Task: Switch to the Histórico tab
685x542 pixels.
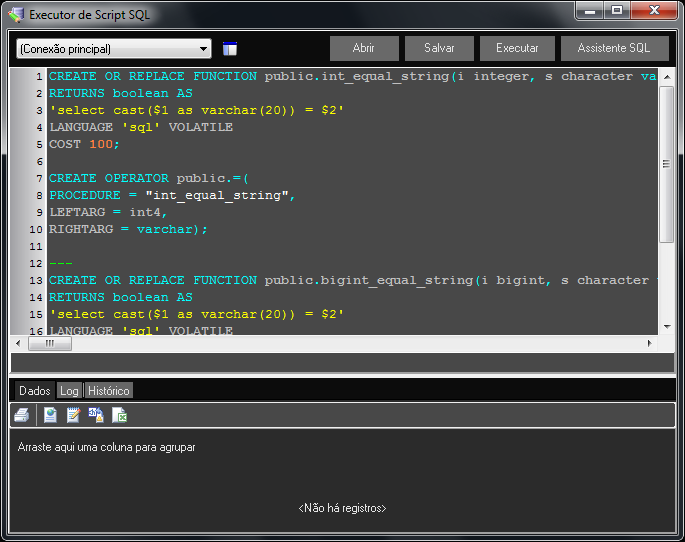Action: click(109, 390)
